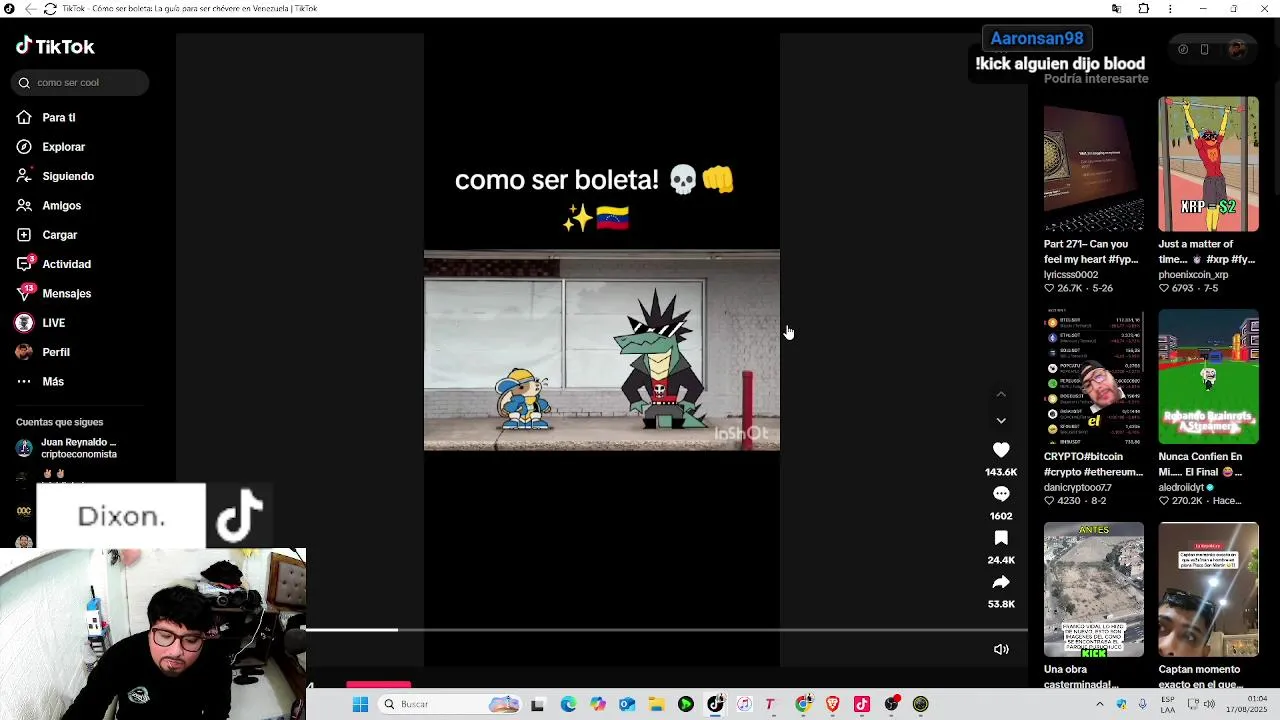Viewport: 1280px width, 720px height.
Task: Click the search field containing 'como ser cool'
Action: pos(80,83)
